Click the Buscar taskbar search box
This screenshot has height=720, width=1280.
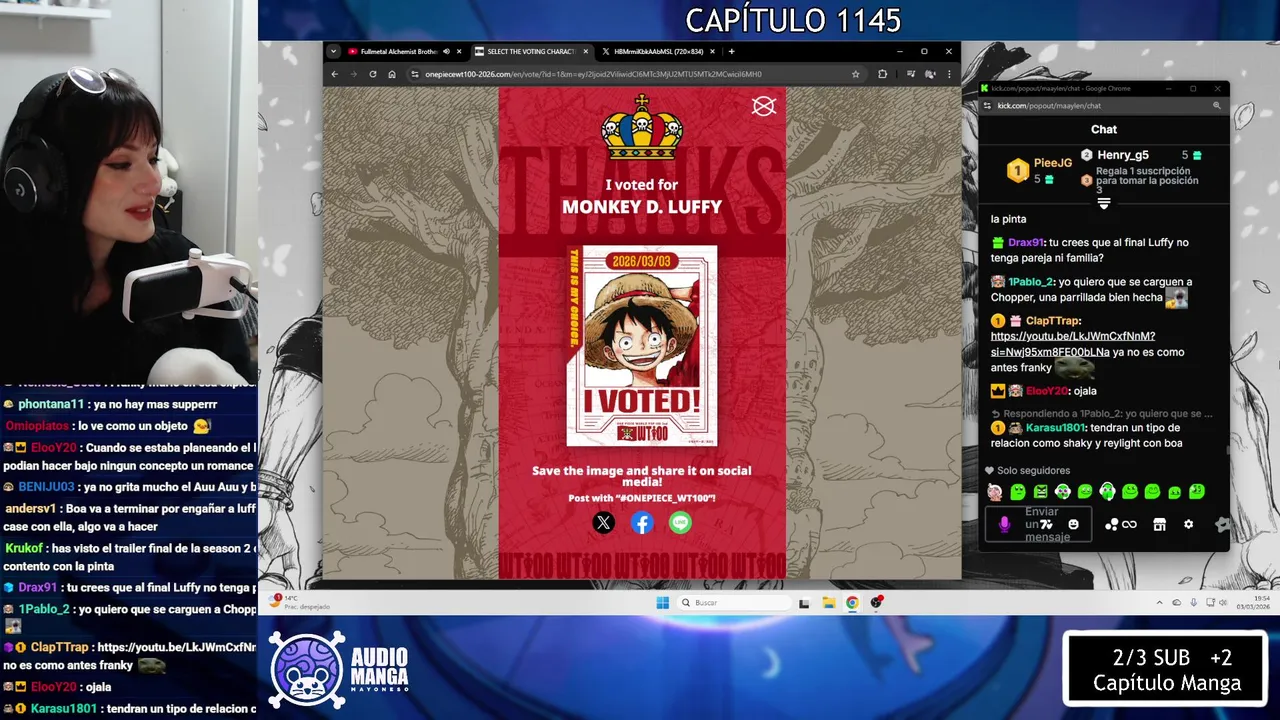pyautogui.click(x=734, y=602)
